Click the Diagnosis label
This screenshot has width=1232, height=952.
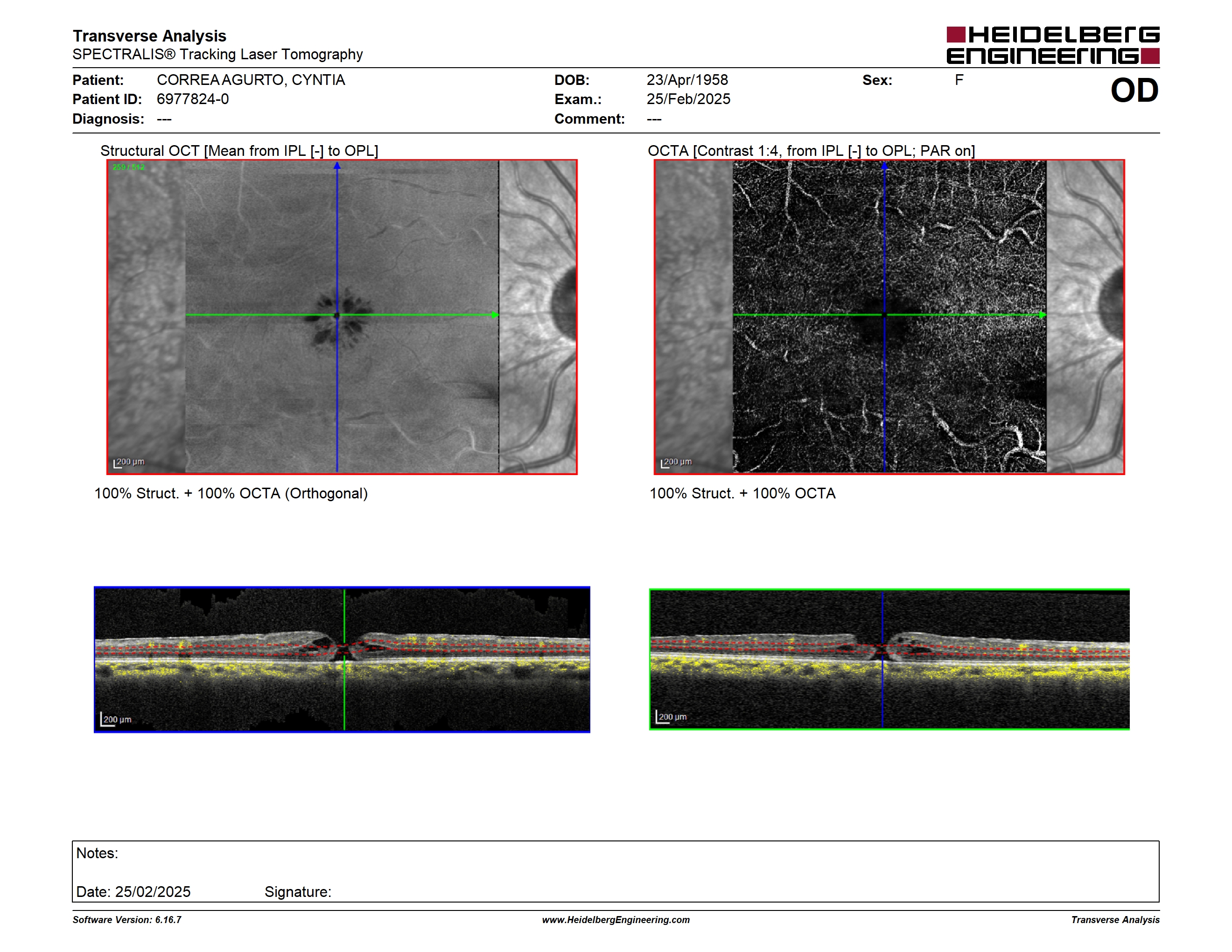[x=108, y=119]
